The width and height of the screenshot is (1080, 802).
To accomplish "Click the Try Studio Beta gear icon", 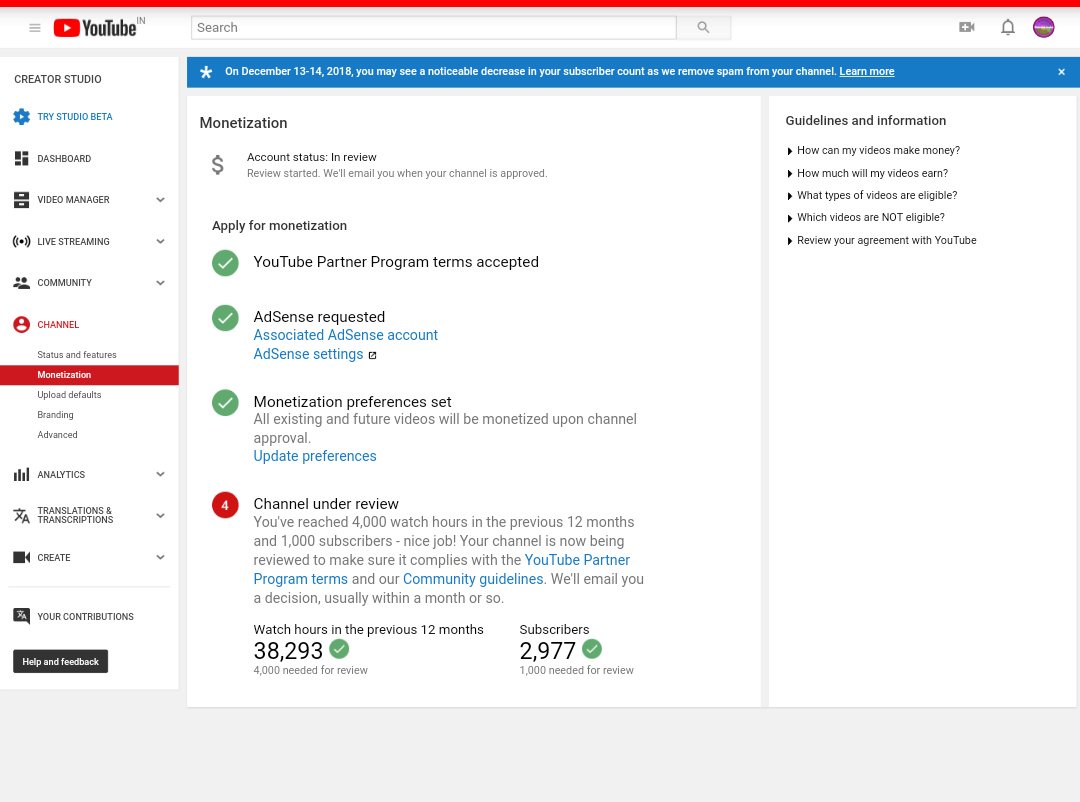I will [21, 116].
